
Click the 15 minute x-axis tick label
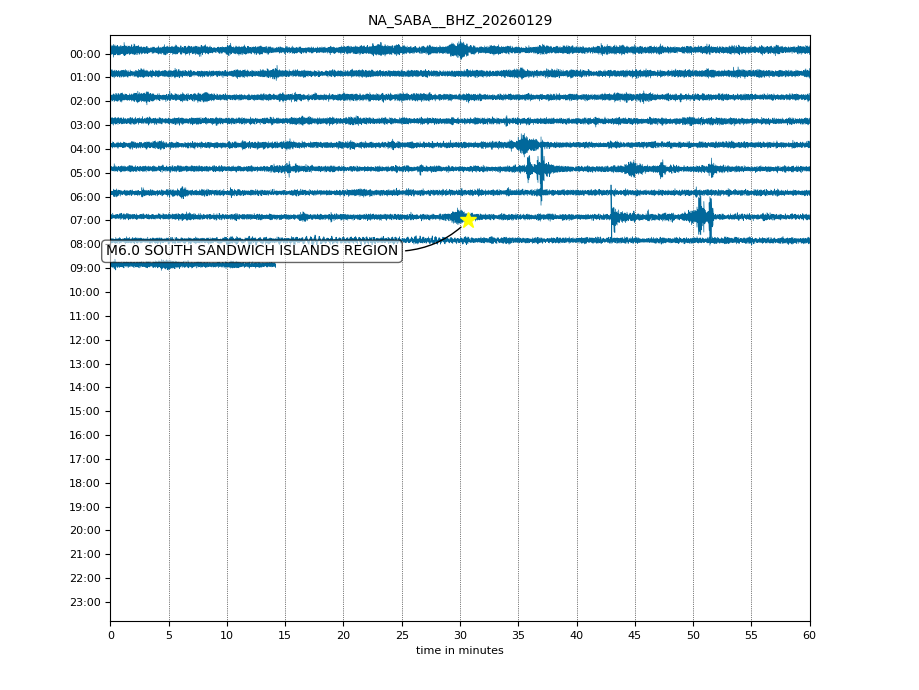(x=285, y=635)
